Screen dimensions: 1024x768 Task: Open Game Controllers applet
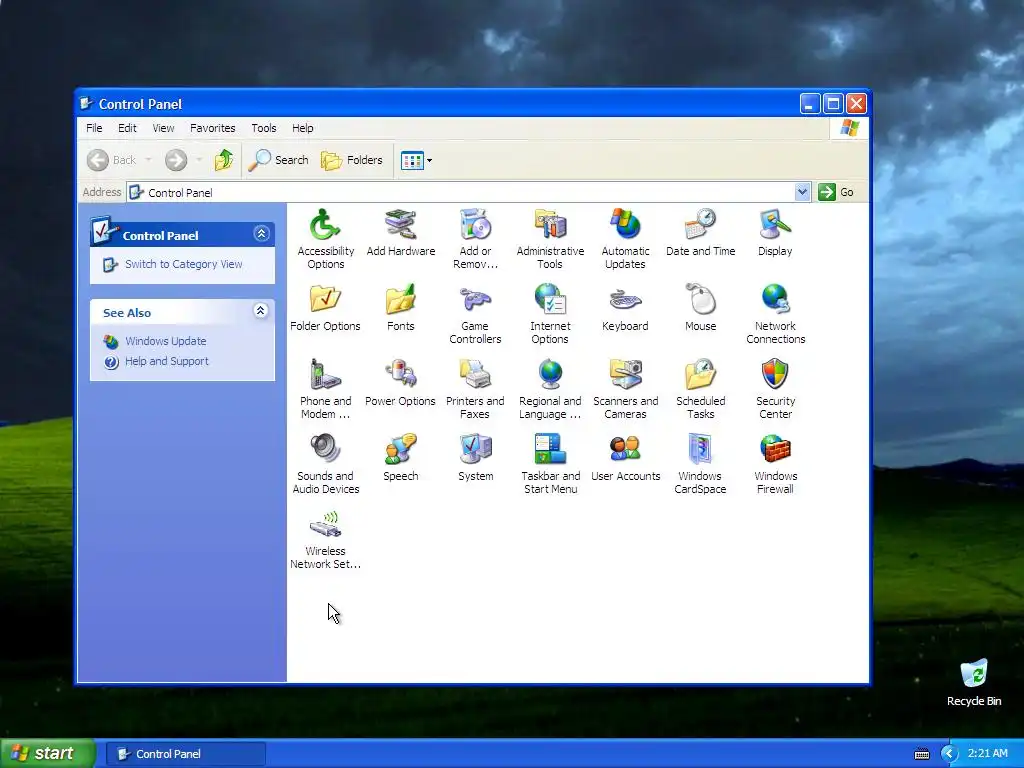475,314
